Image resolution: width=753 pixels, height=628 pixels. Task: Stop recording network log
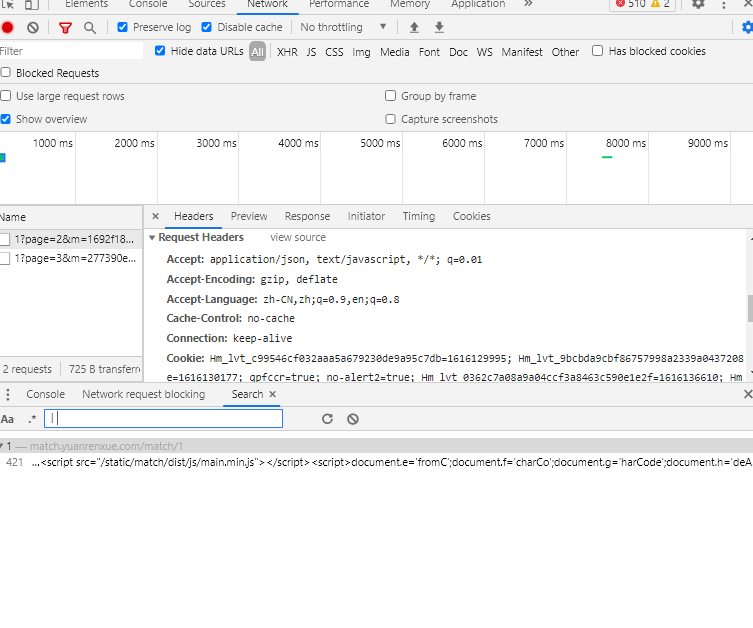click(7, 27)
